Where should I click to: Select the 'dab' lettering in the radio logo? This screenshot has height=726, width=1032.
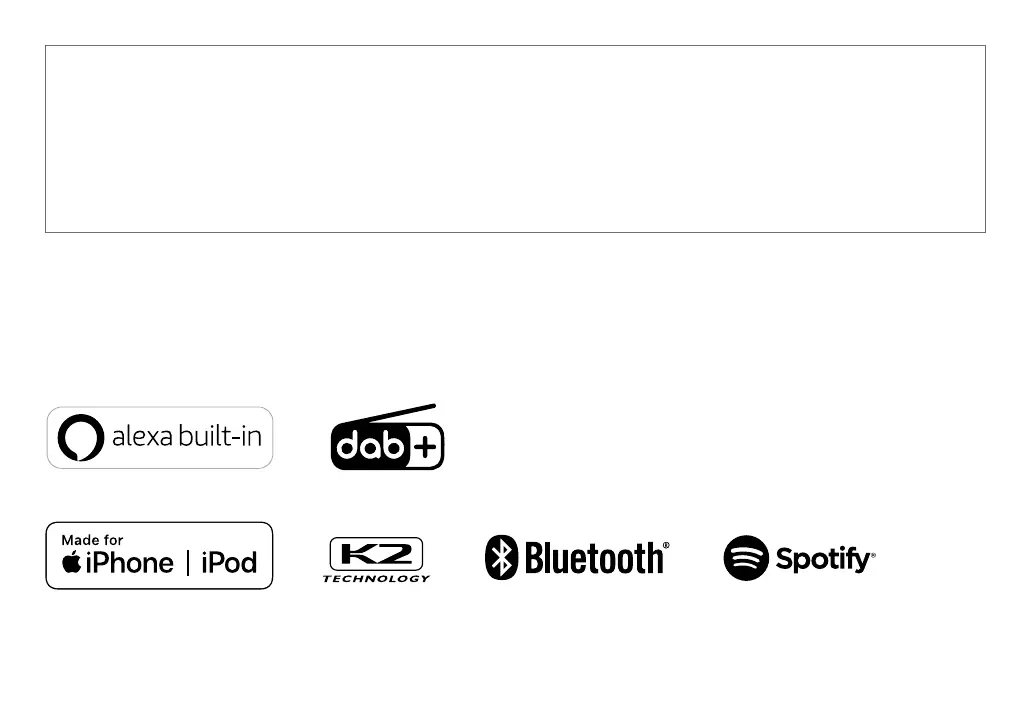[x=369, y=446]
